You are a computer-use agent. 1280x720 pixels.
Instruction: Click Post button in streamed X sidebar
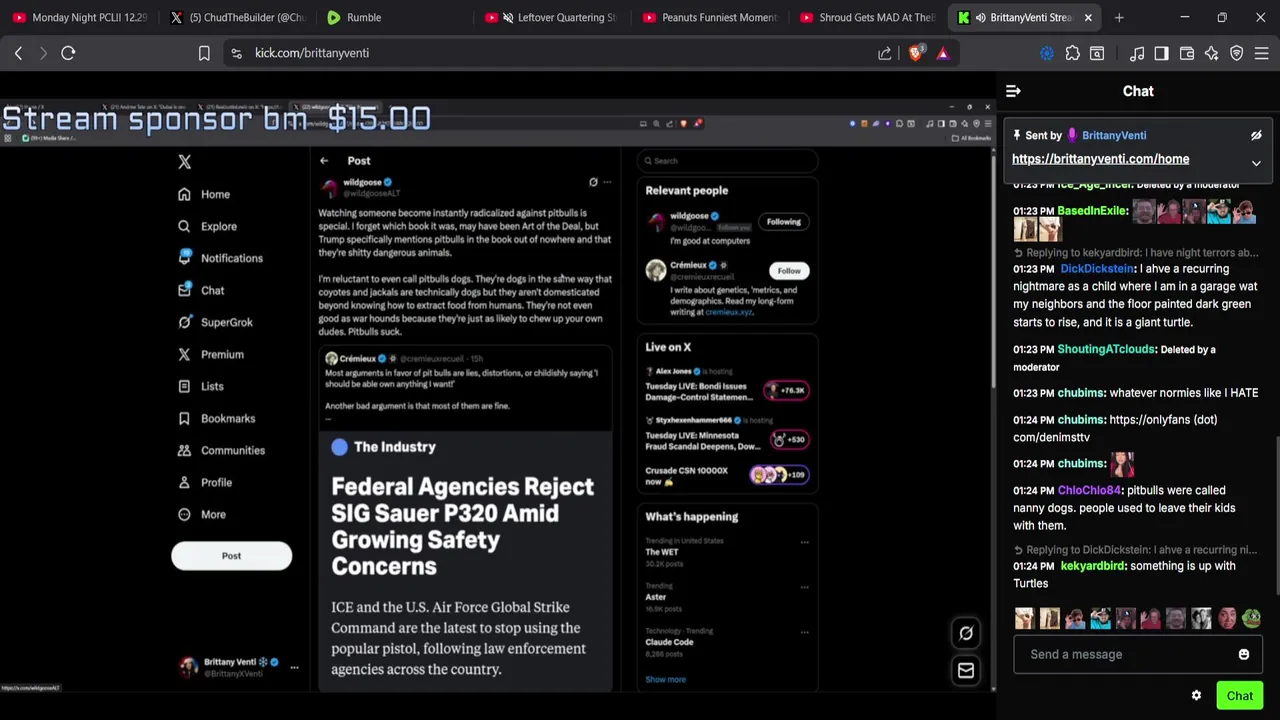click(x=231, y=556)
